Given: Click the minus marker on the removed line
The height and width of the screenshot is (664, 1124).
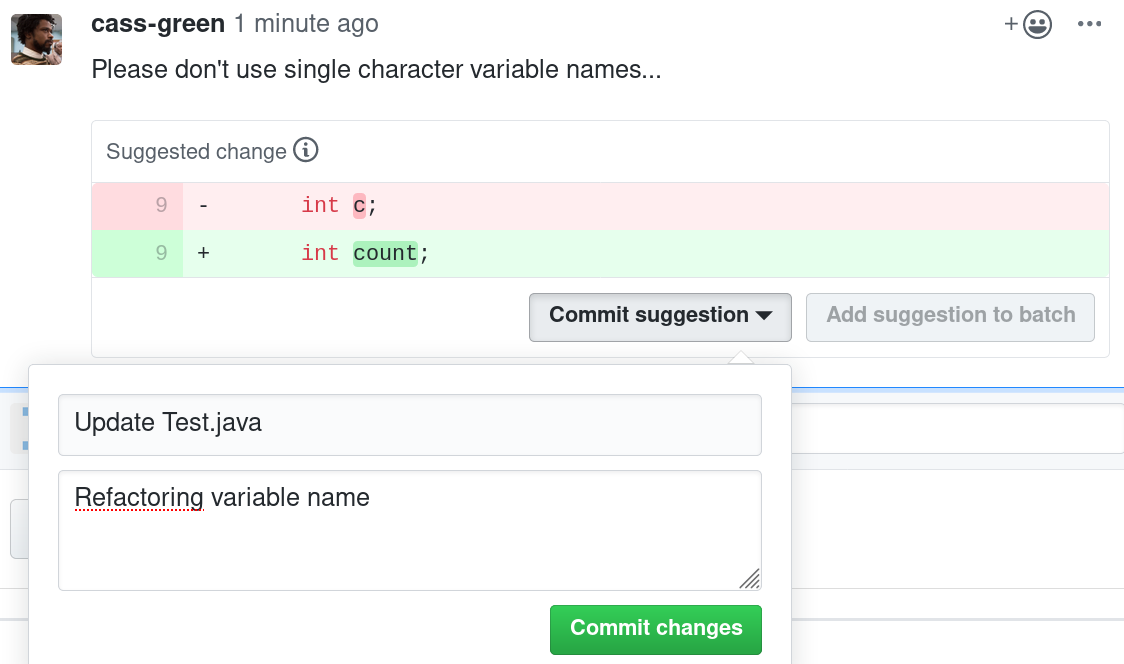Looking at the screenshot, I should (x=204, y=205).
